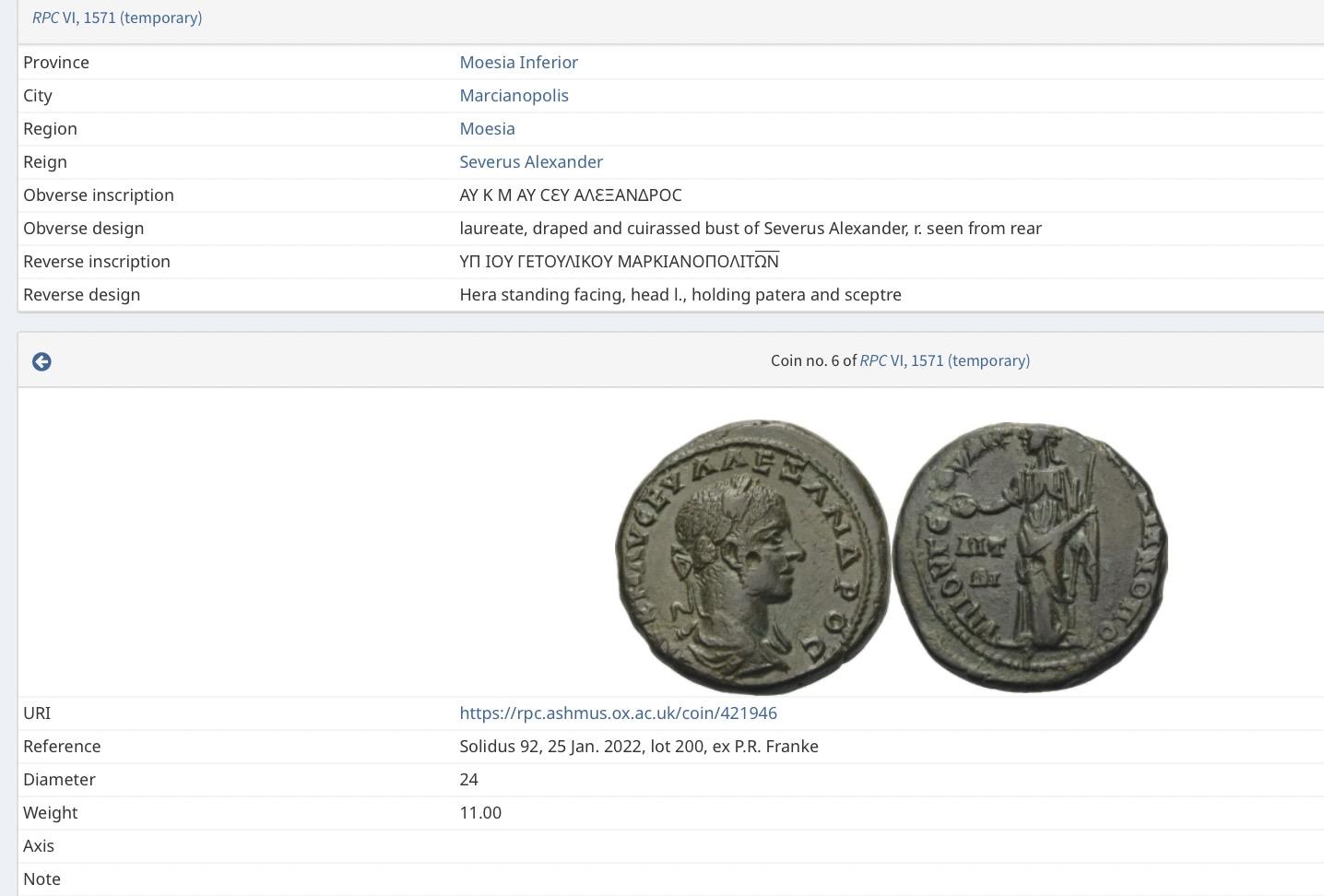Click the 'Coin no. 6 of' text
The height and width of the screenshot is (896, 1324).
[813, 360]
